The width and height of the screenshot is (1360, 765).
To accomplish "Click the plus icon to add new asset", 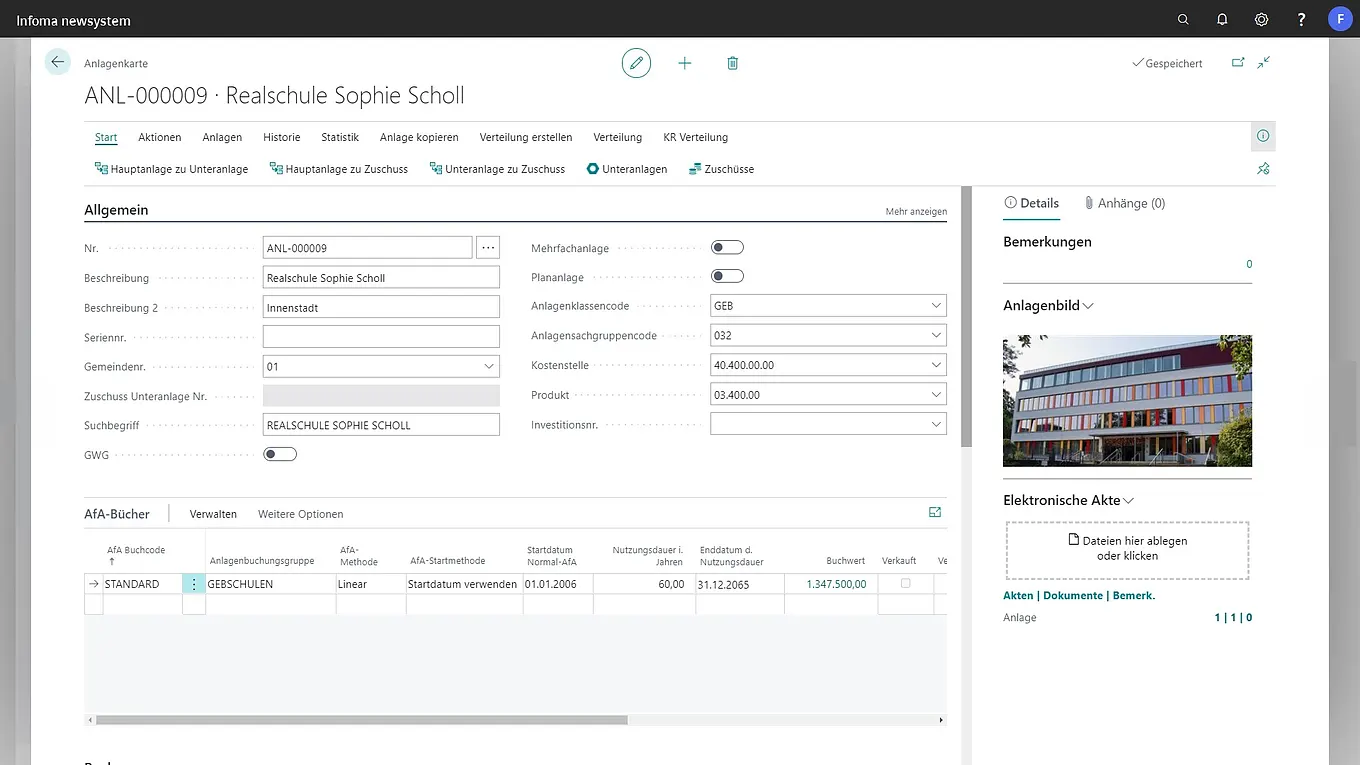I will tap(685, 63).
